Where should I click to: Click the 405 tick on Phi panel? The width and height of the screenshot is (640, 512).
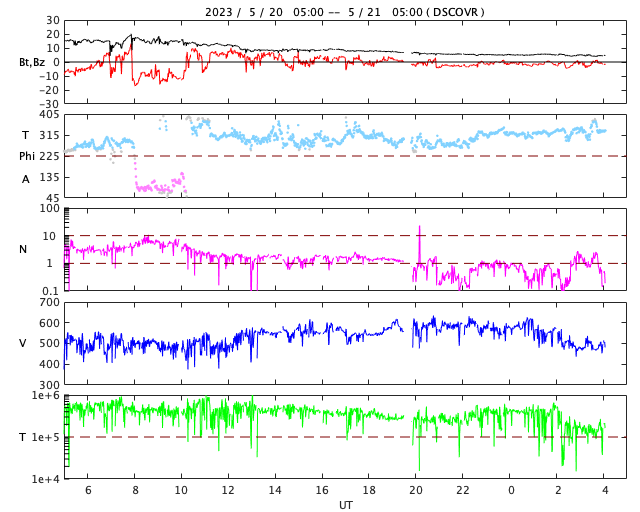[x=49, y=115]
